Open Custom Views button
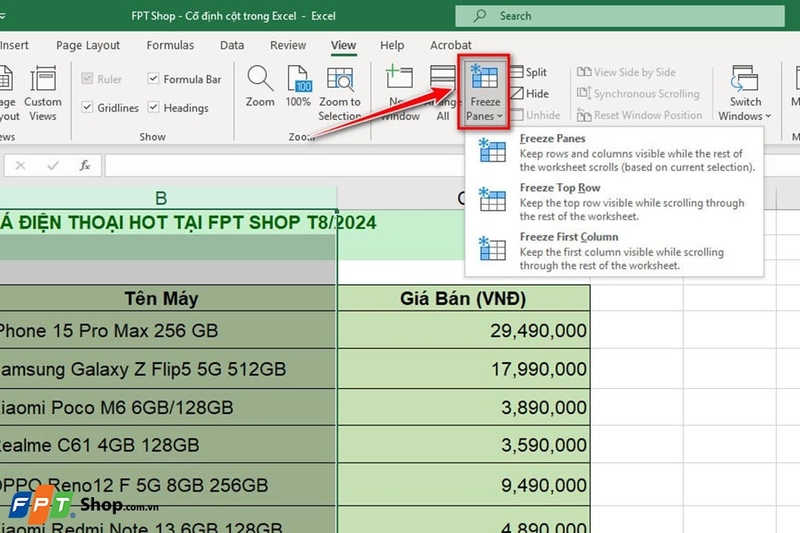This screenshot has width=800, height=533. (x=43, y=93)
